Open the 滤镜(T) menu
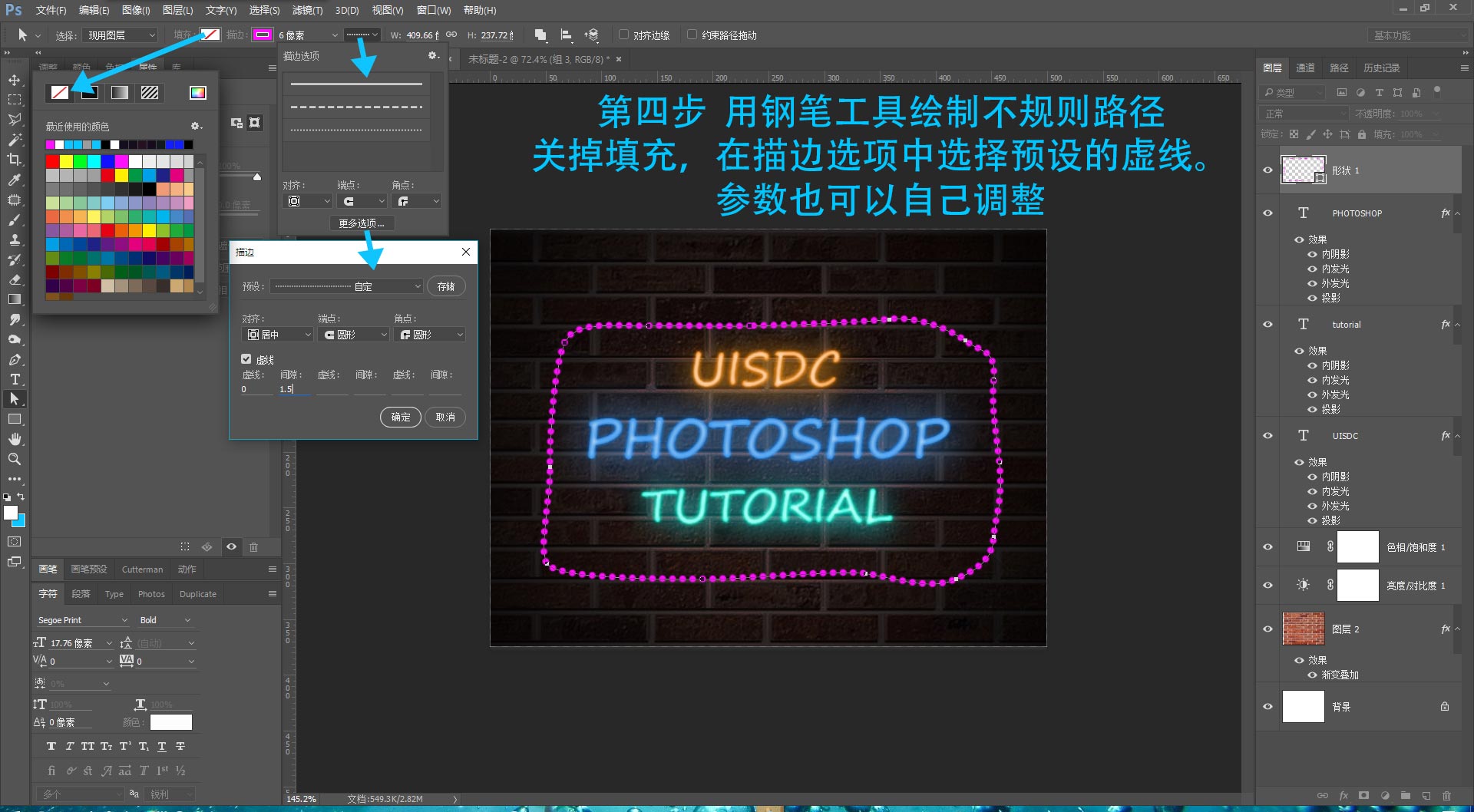 [307, 10]
